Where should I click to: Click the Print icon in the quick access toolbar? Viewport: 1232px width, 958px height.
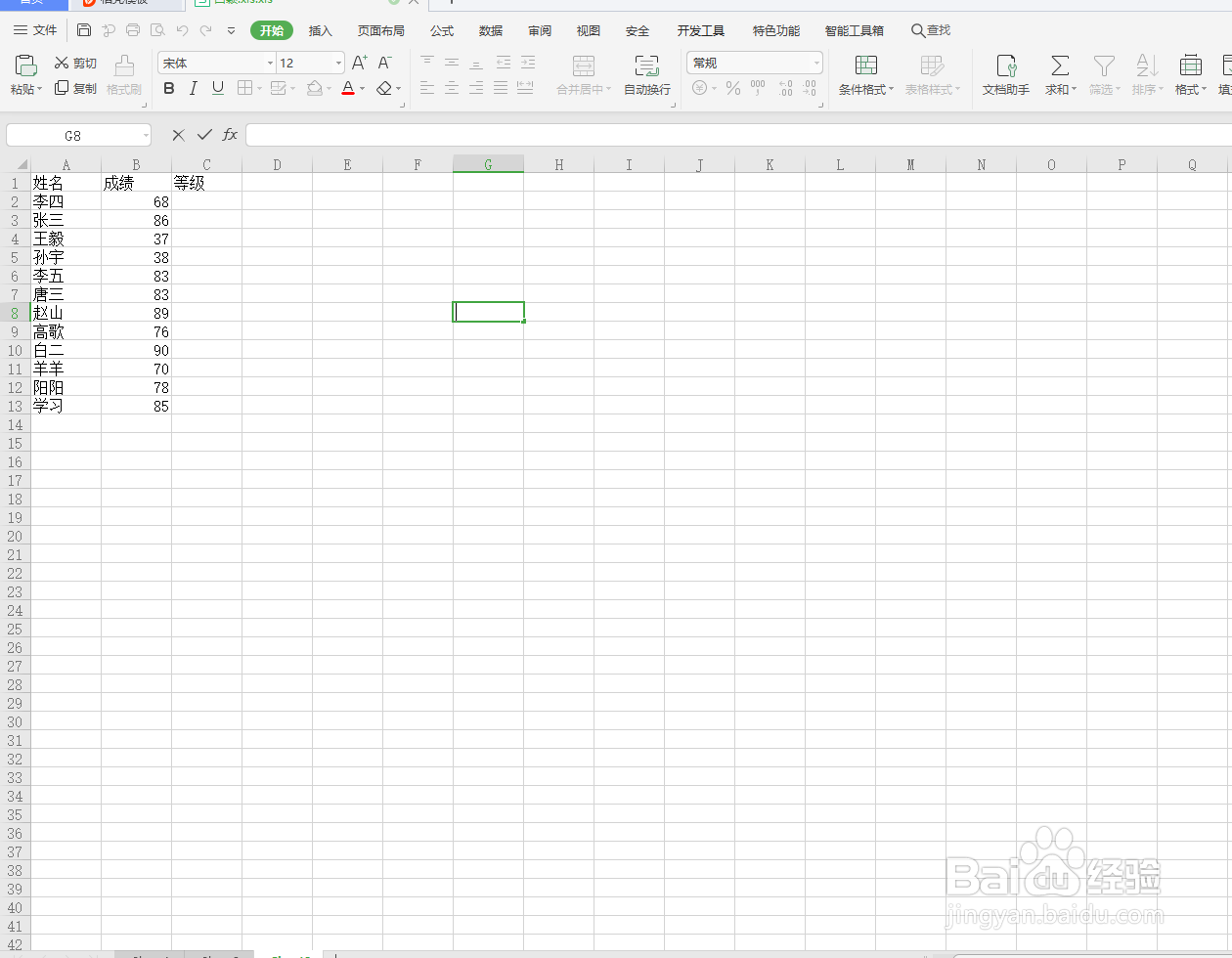tap(133, 30)
